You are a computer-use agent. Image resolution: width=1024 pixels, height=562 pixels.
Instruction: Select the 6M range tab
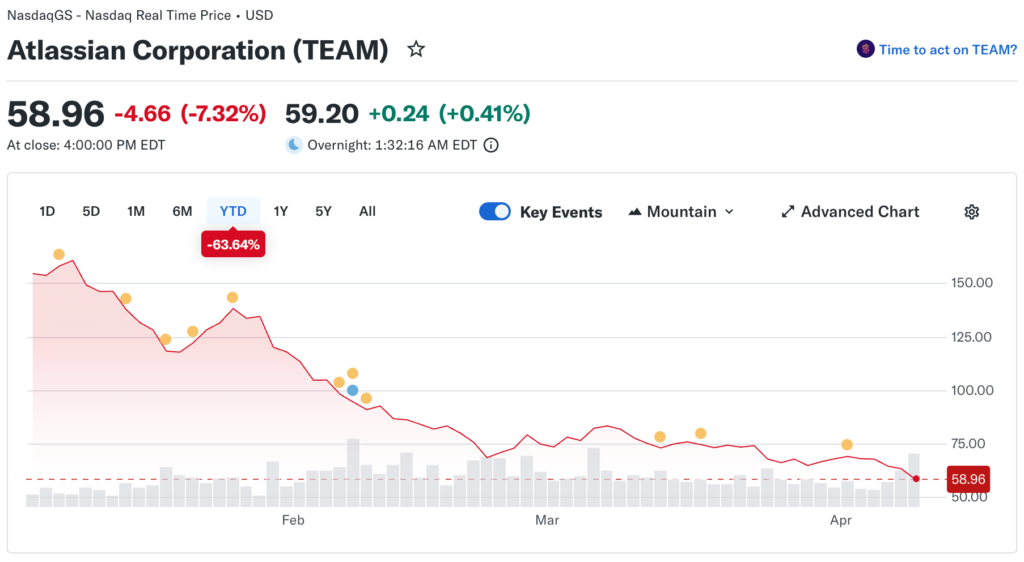coord(182,211)
